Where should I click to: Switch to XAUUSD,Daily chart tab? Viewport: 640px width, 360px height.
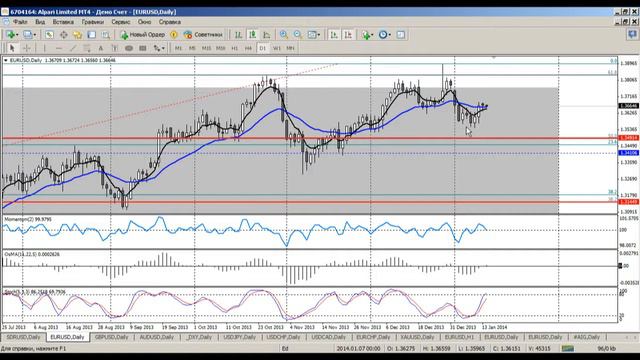click(417, 337)
